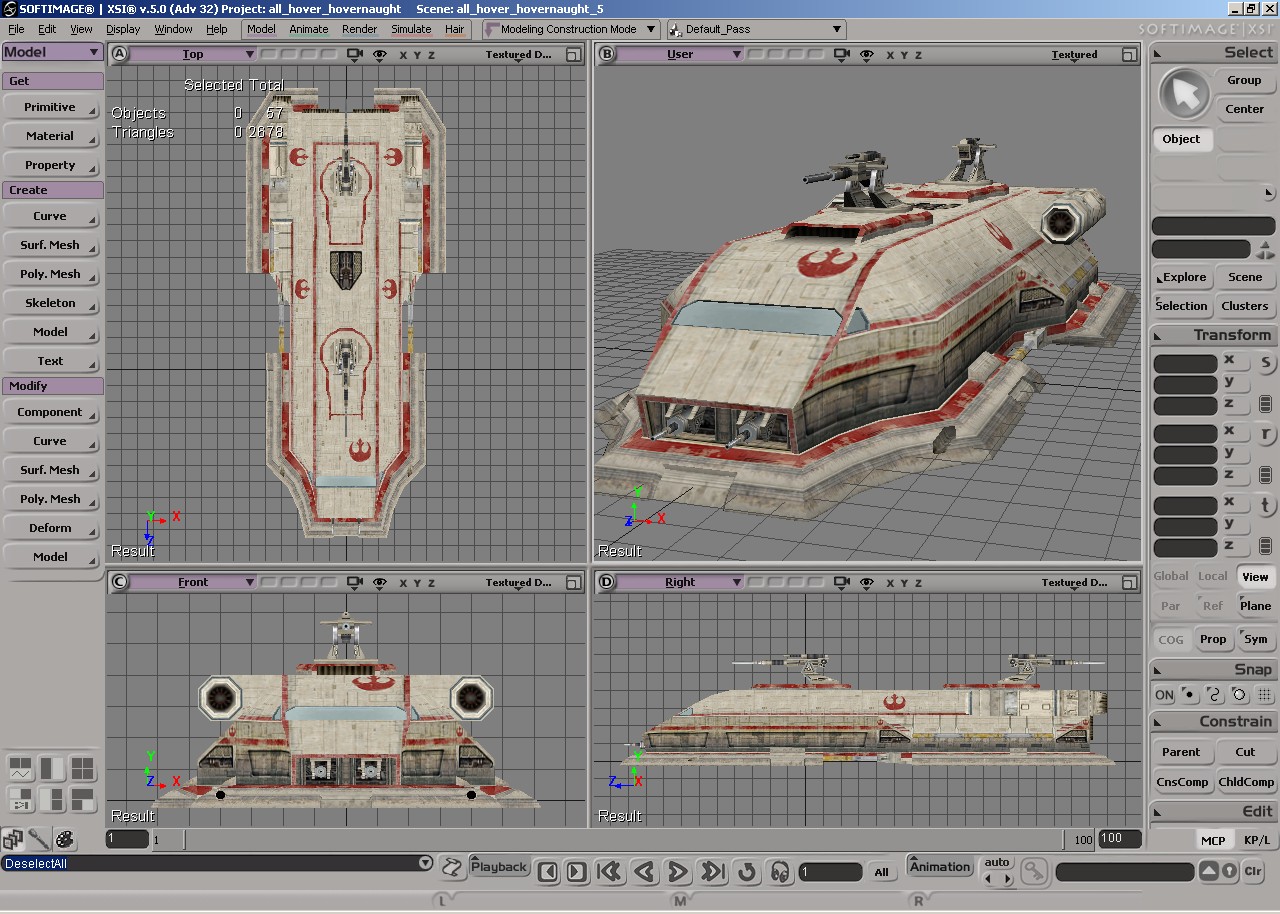Open Front viewport view-type dropdown
This screenshot has height=914, width=1280.
[x=193, y=582]
